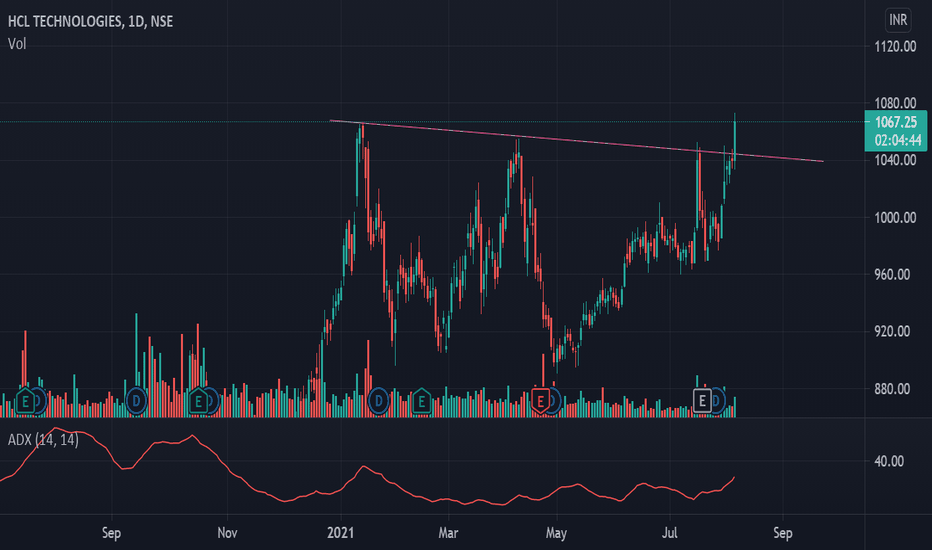The width and height of the screenshot is (932, 550).
Task: Select the green E marker before Mar
Action: click(x=421, y=401)
